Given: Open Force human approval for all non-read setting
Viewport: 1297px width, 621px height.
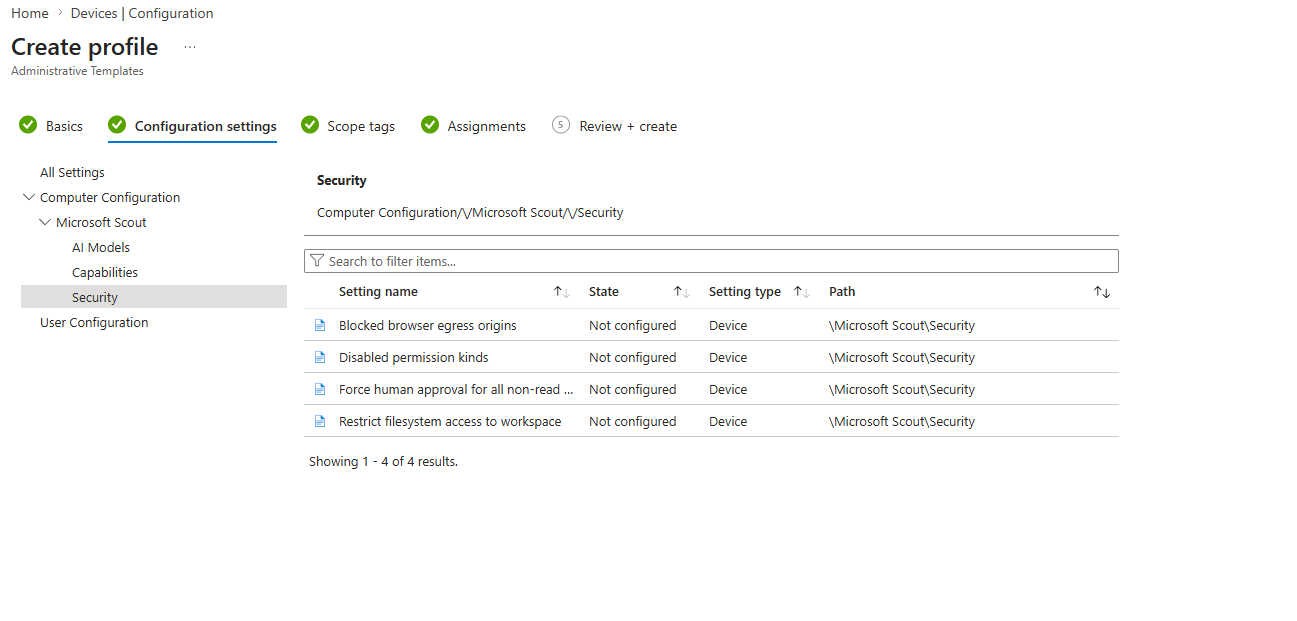Looking at the screenshot, I should pos(456,390).
